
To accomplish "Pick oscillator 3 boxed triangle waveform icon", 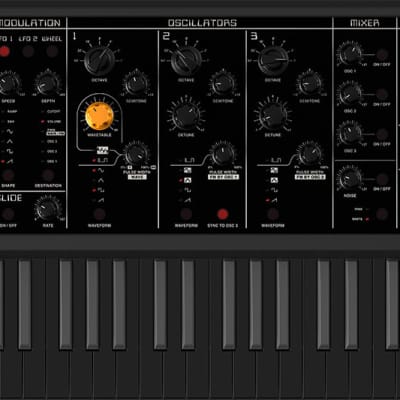I will pos(274,180).
